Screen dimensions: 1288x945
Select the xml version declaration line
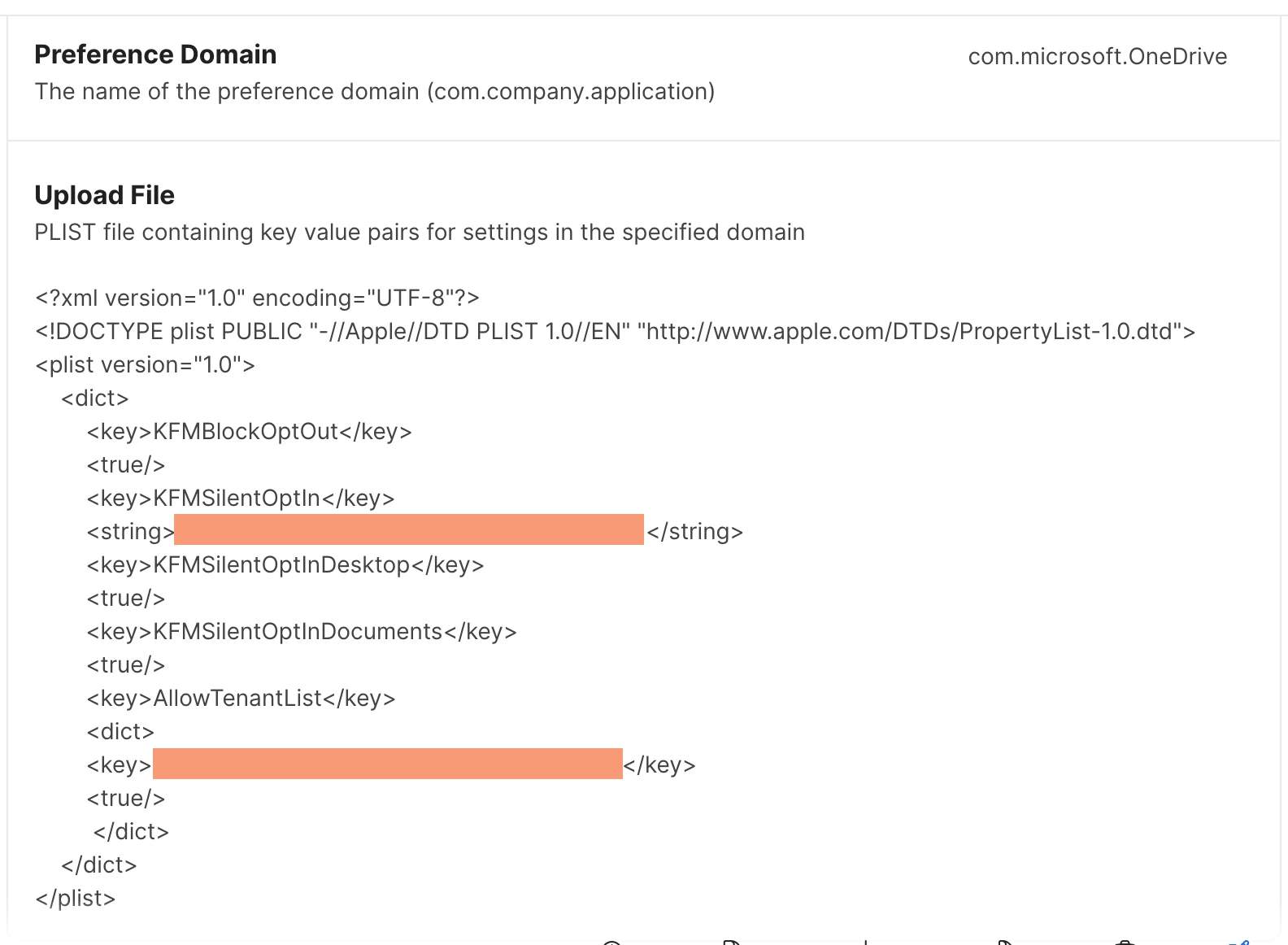(257, 298)
